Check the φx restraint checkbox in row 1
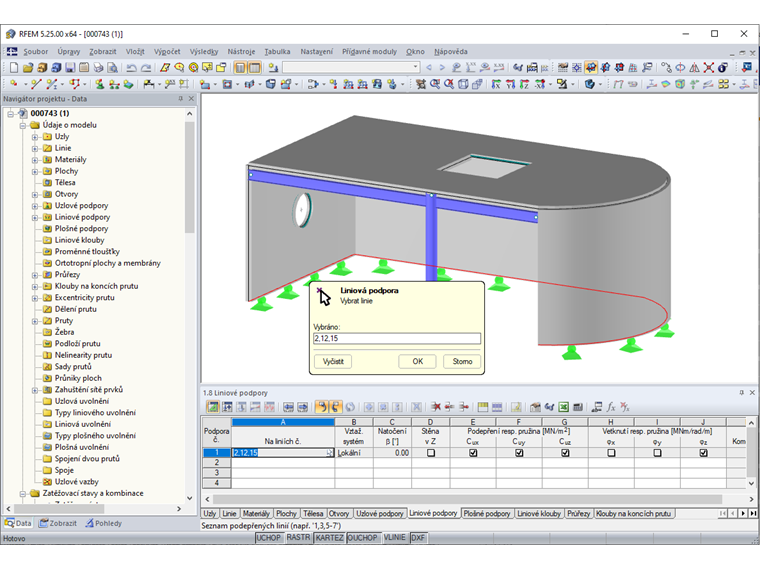This screenshot has height=570, width=760. [611, 453]
